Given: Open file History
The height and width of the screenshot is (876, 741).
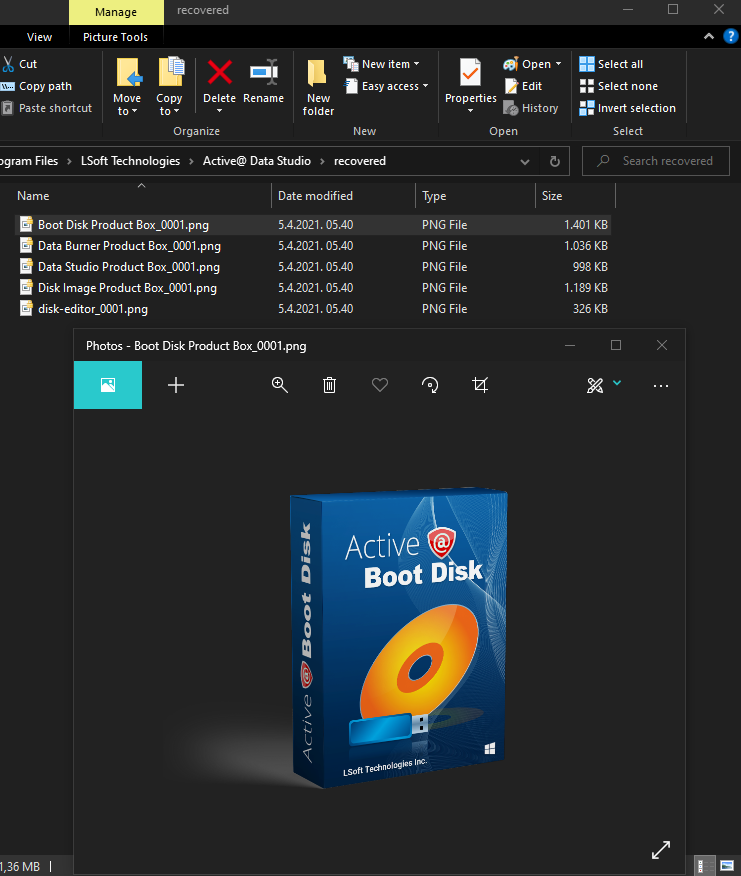Looking at the screenshot, I should pyautogui.click(x=530, y=108).
